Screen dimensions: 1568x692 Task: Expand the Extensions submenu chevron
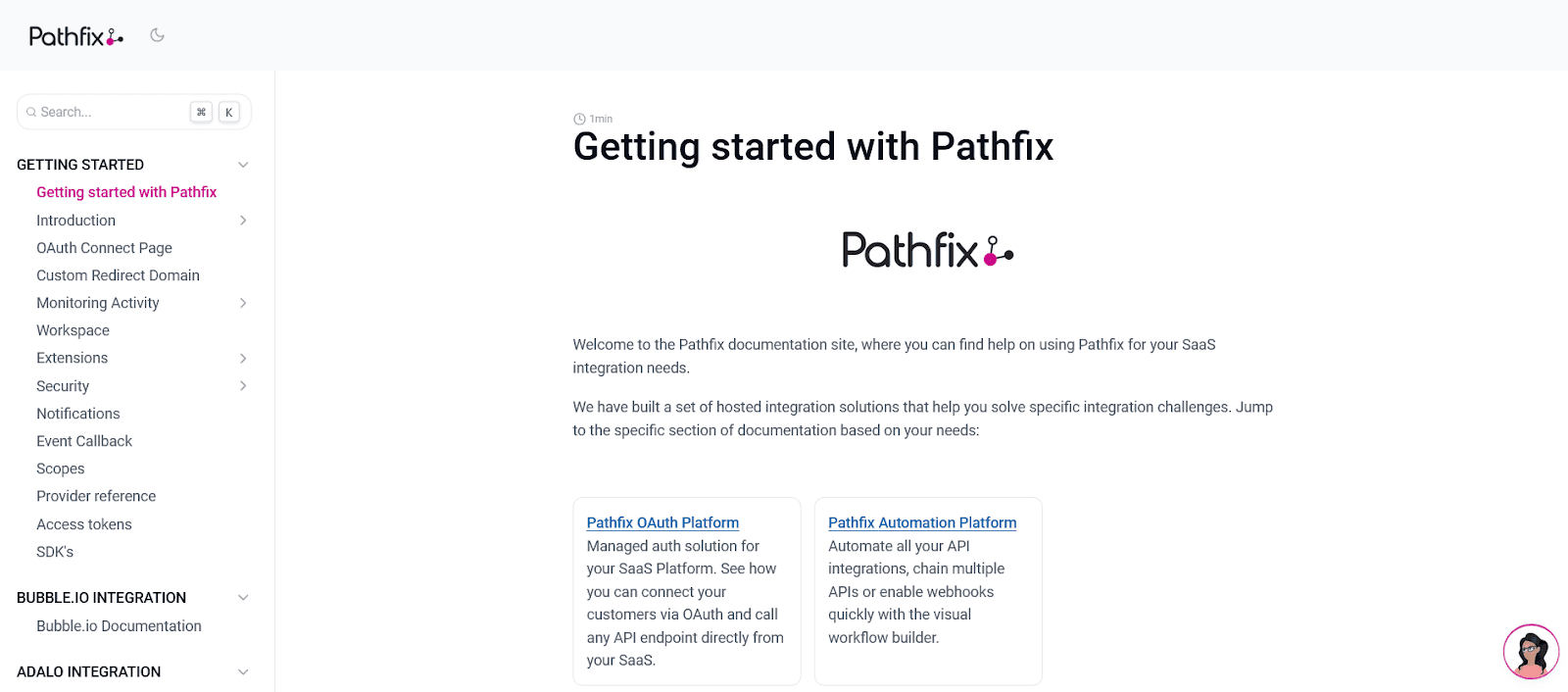tap(243, 359)
